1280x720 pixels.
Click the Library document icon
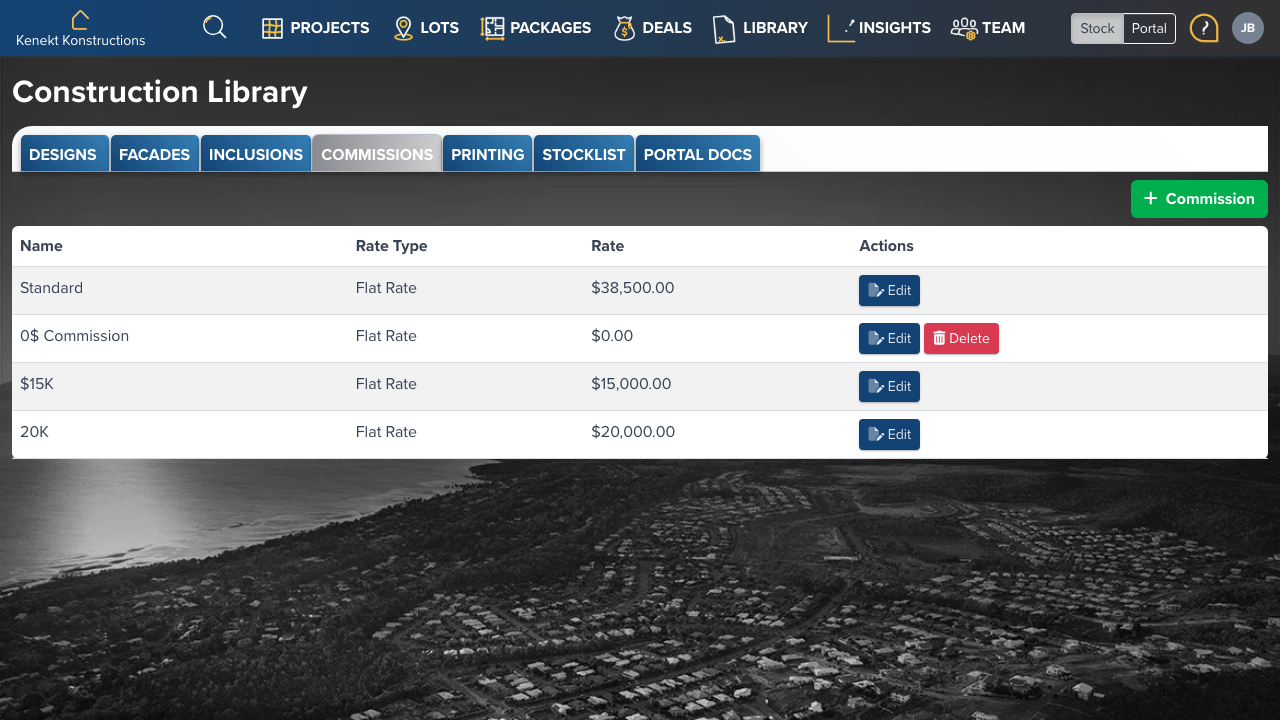(724, 29)
